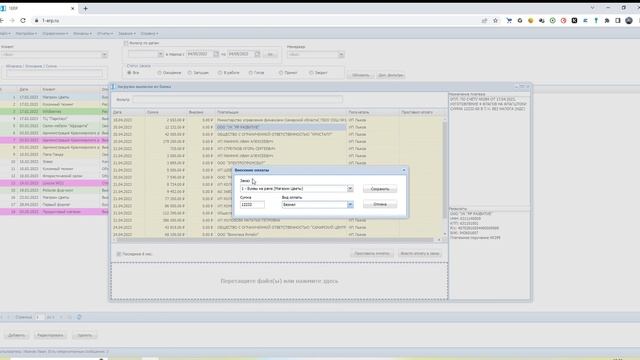640x360 pixels.
Task: Click the Сохранить button in payment dialog
Action: (380, 189)
